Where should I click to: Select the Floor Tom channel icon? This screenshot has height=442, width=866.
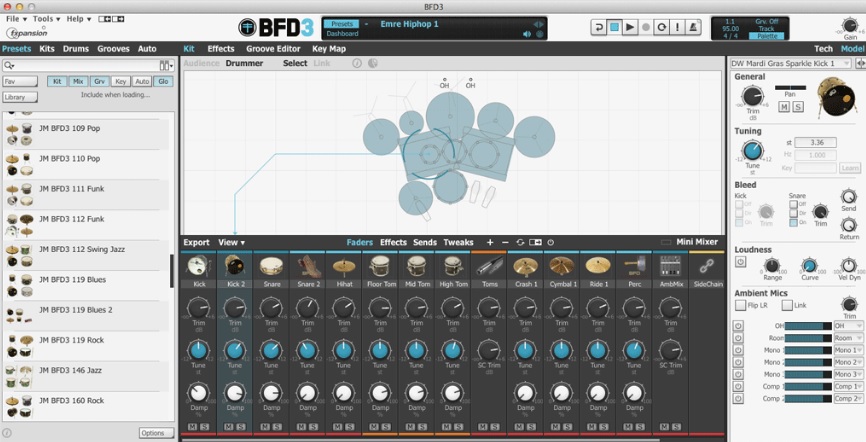[381, 266]
